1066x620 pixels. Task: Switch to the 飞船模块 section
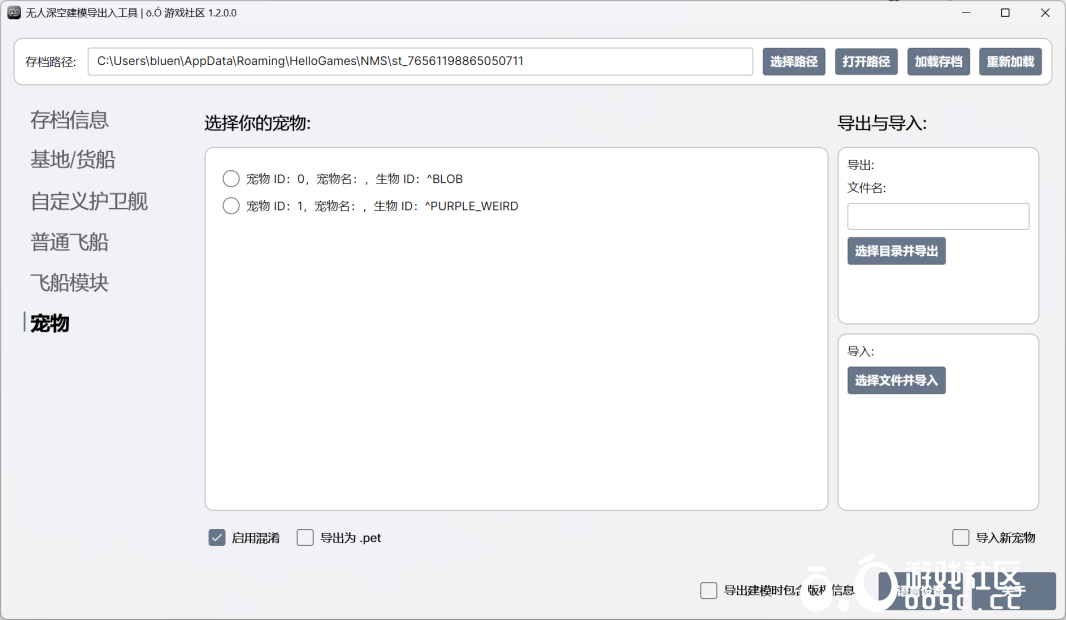(68, 282)
